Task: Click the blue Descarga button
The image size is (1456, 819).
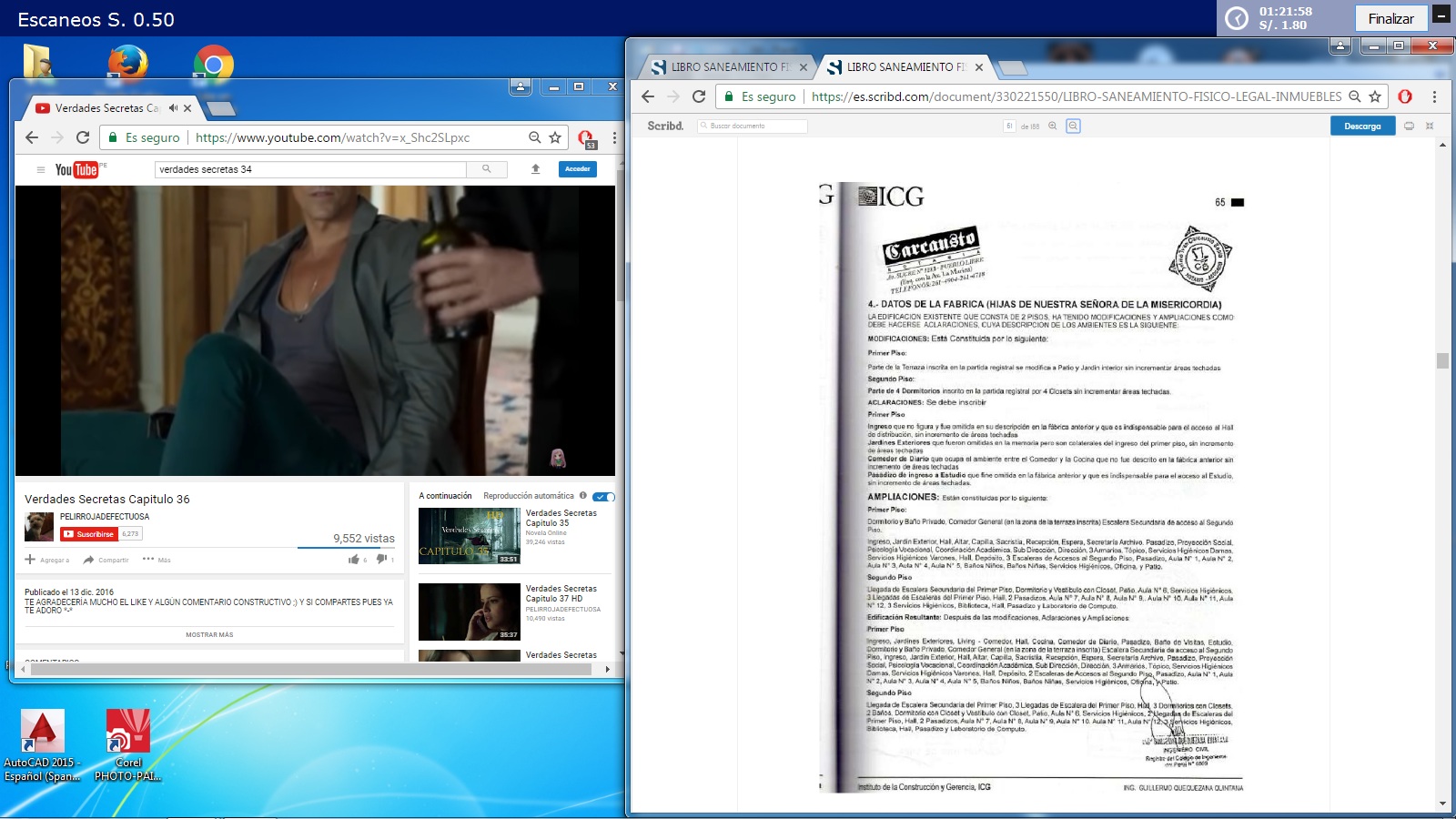Action: pyautogui.click(x=1361, y=126)
